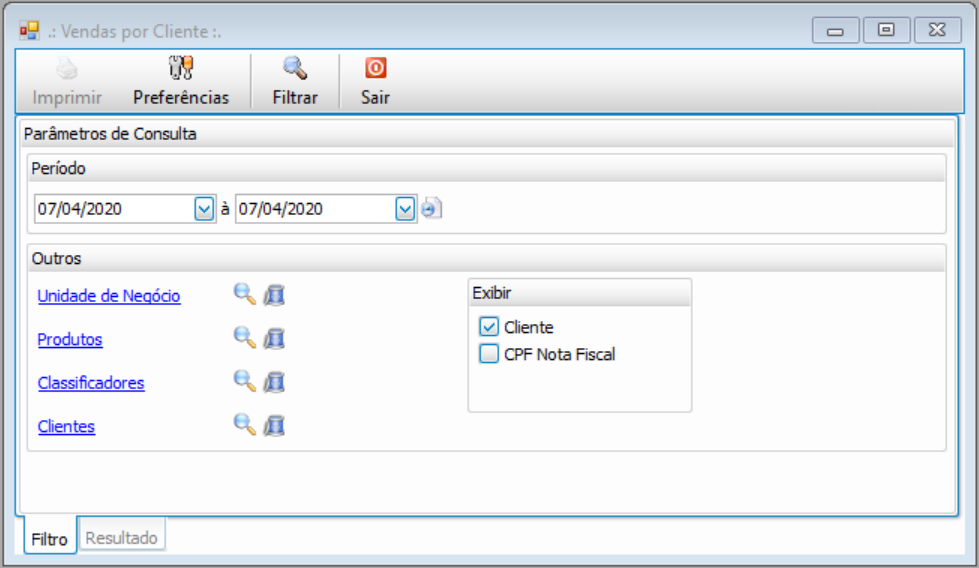Click the application icon in title bar
Image resolution: width=979 pixels, height=568 pixels.
(x=29, y=31)
